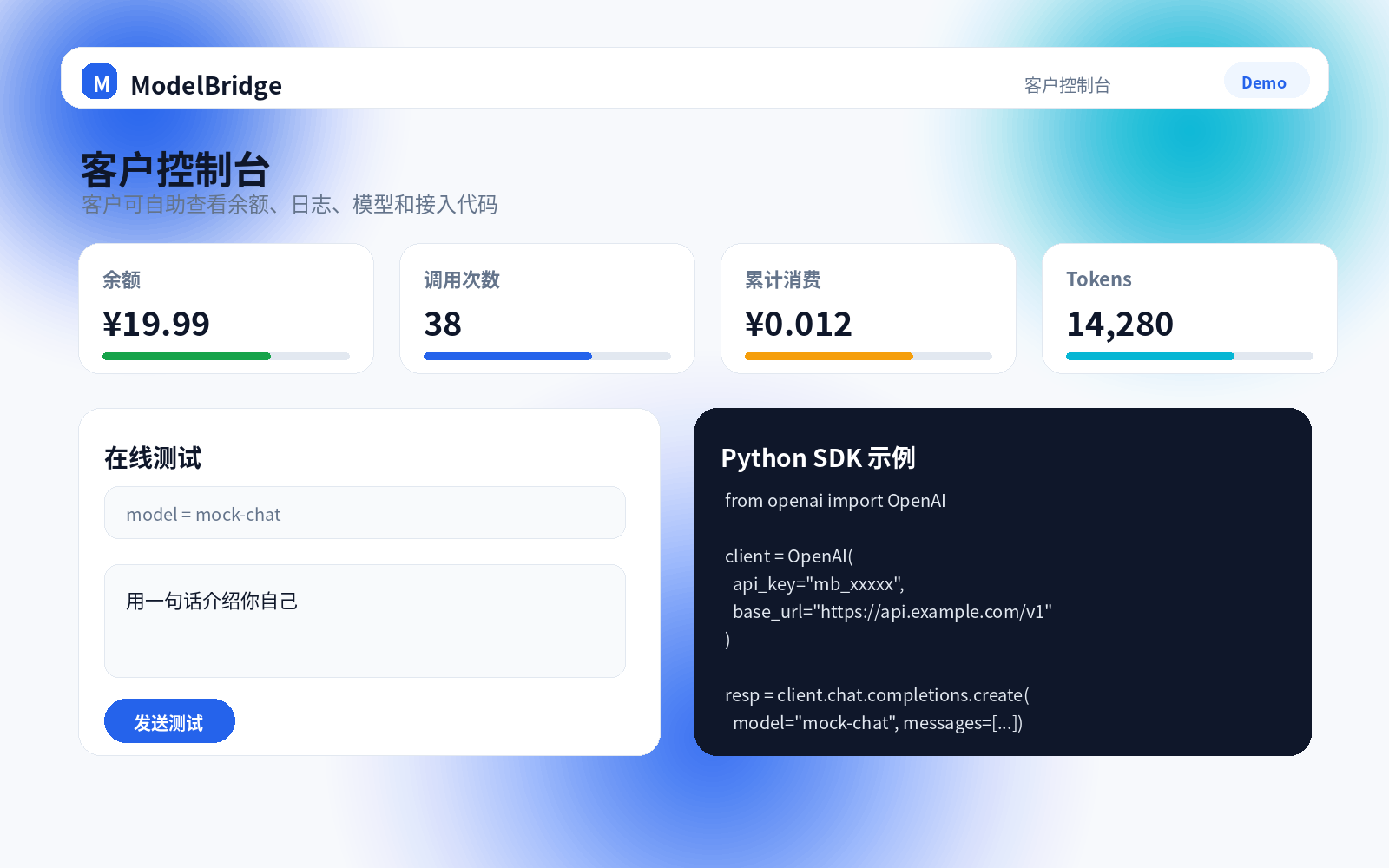Image resolution: width=1389 pixels, height=868 pixels.
Task: Select the 14,280 tokens value
Action: tap(1120, 325)
